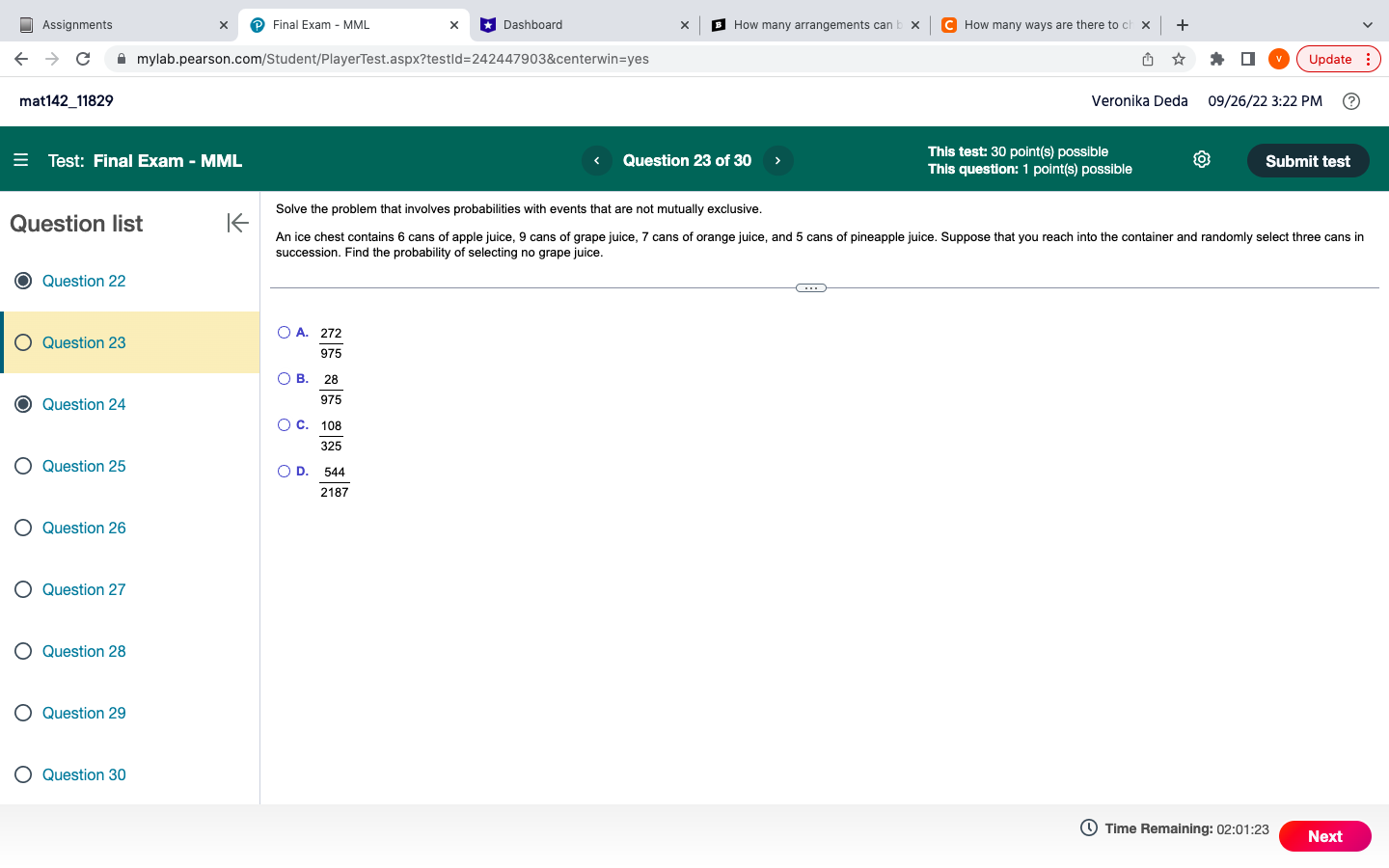This screenshot has height=868, width=1389.
Task: Advance using the right arrow next to Question 23
Action: pyautogui.click(x=777, y=160)
